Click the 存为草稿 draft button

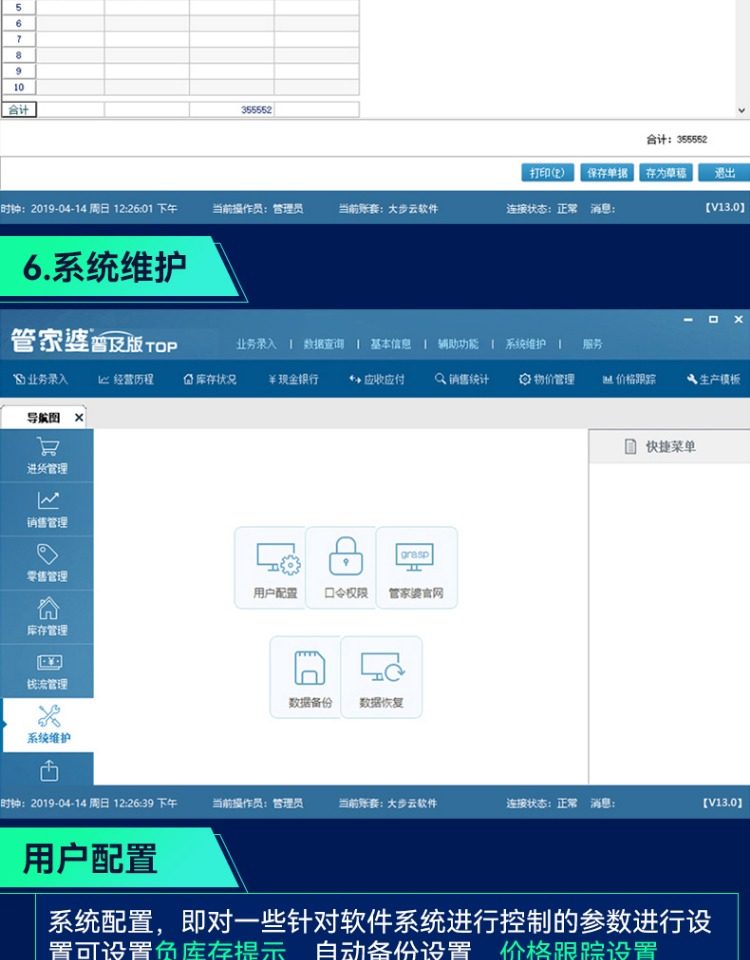666,173
